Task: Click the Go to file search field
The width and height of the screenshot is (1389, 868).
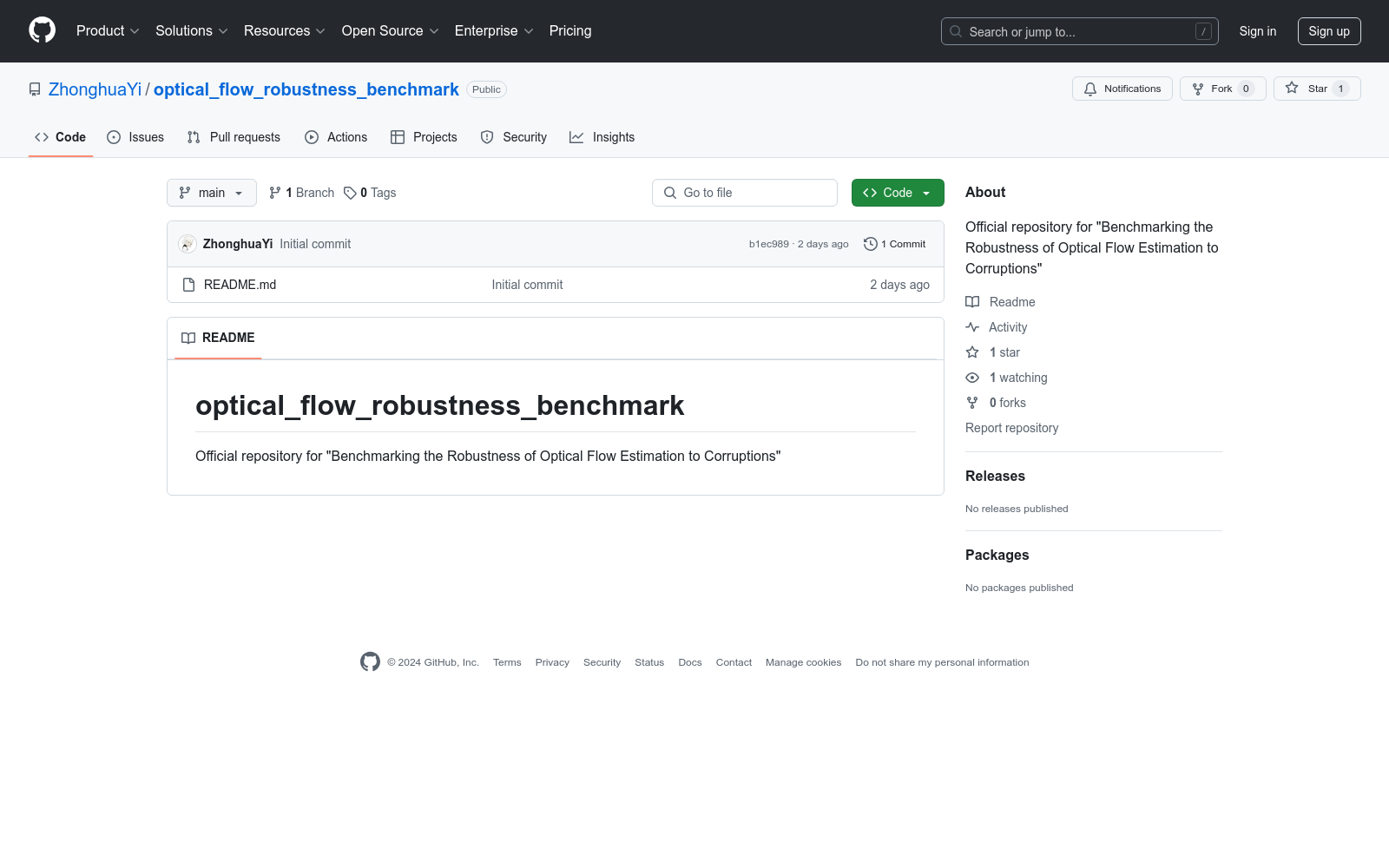Action: coord(745,193)
